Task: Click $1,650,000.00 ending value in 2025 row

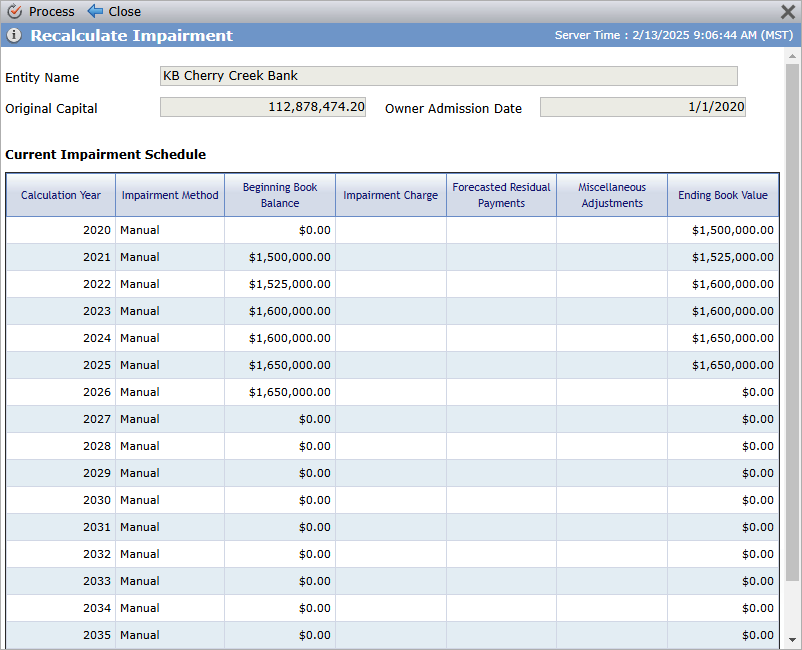Action: coord(732,365)
